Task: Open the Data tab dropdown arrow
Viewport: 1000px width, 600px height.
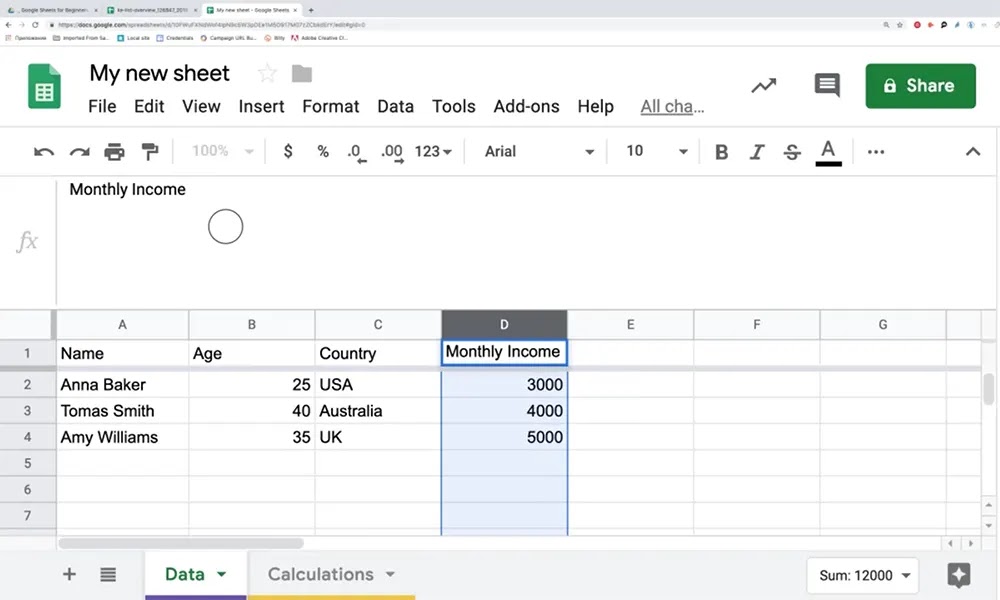Action: 221,574
